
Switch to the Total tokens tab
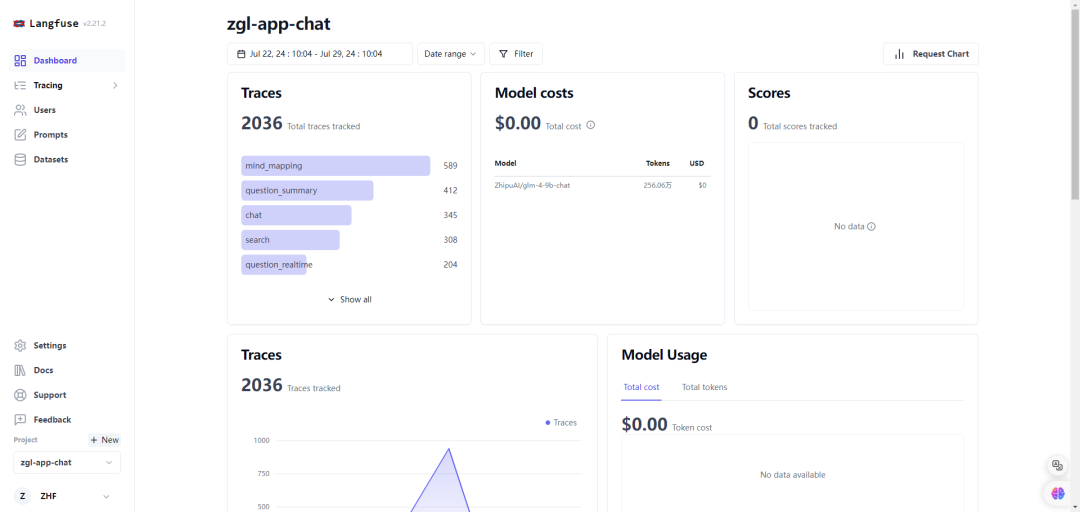click(704, 387)
